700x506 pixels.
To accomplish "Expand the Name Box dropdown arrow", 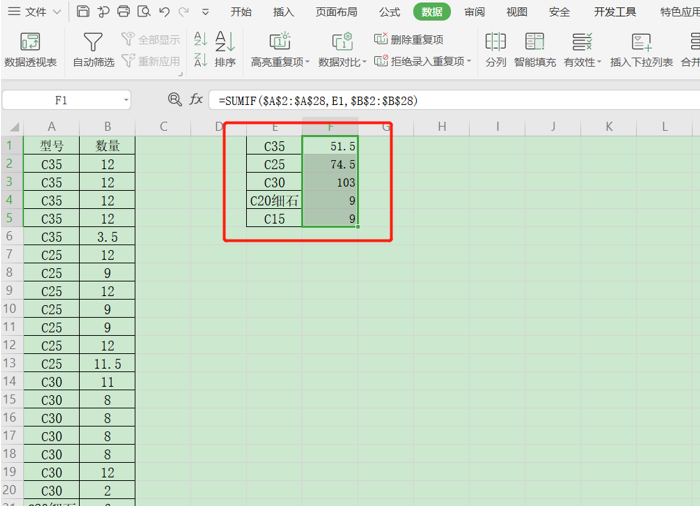I will (126, 100).
